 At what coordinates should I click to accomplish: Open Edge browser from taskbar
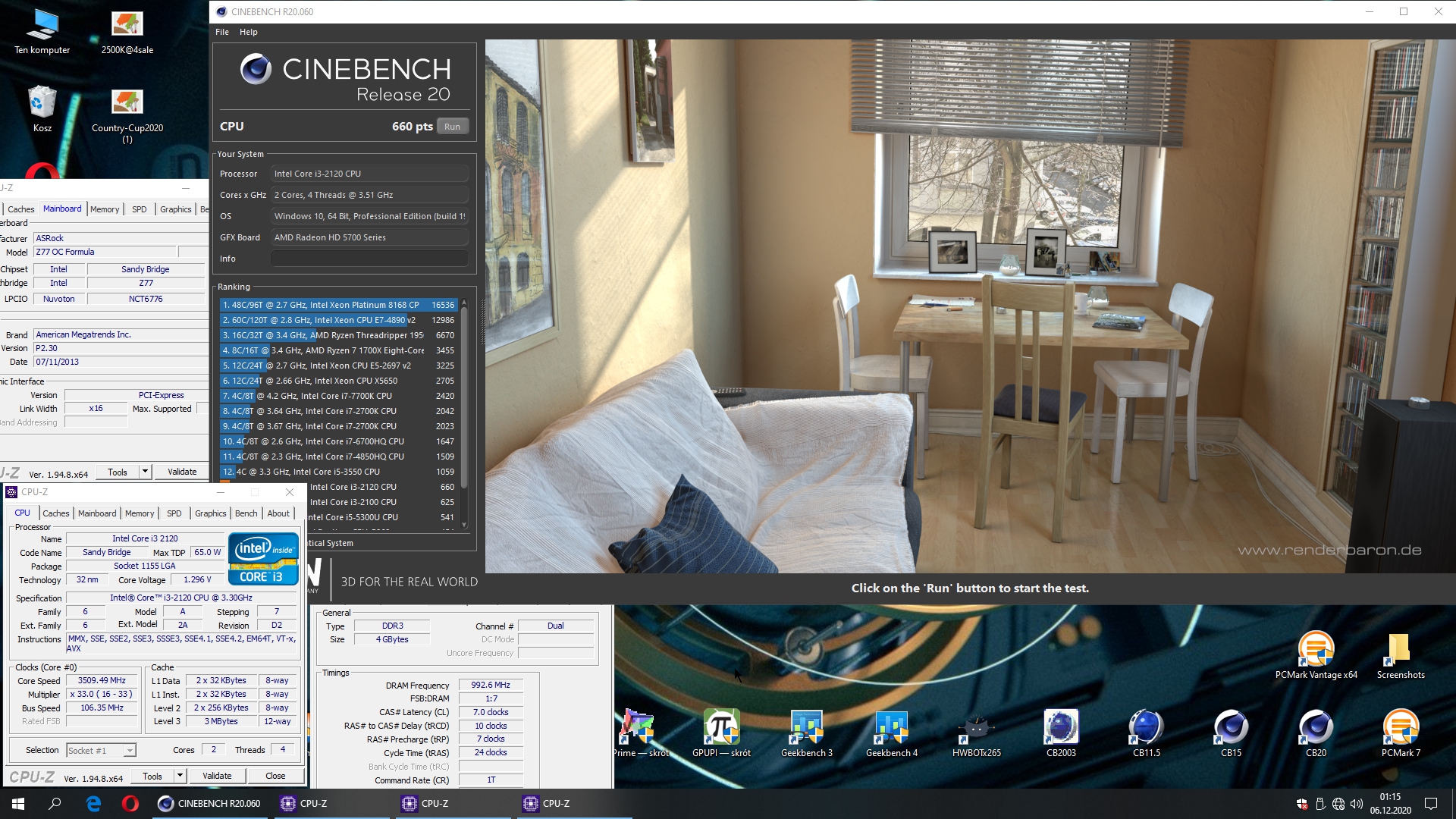(x=93, y=804)
